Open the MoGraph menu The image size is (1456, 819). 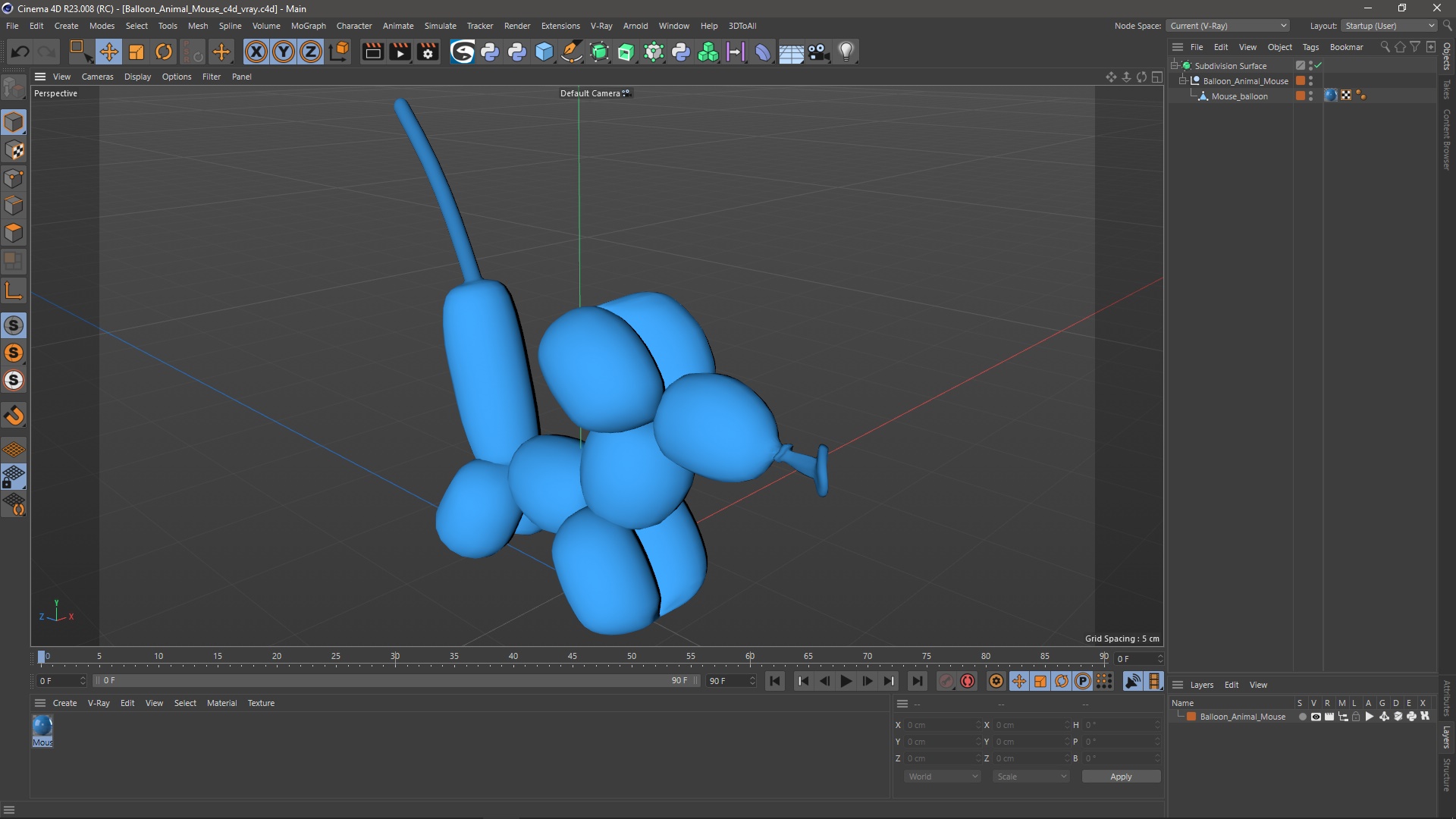pyautogui.click(x=308, y=26)
